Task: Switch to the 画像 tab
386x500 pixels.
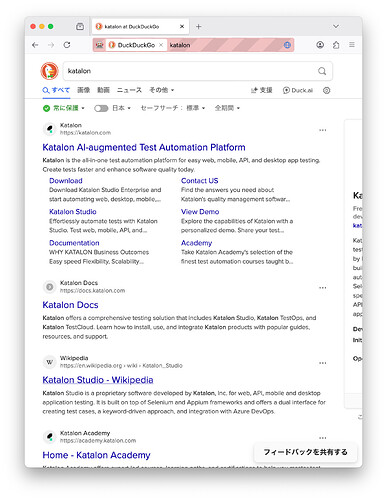Action: click(x=83, y=90)
